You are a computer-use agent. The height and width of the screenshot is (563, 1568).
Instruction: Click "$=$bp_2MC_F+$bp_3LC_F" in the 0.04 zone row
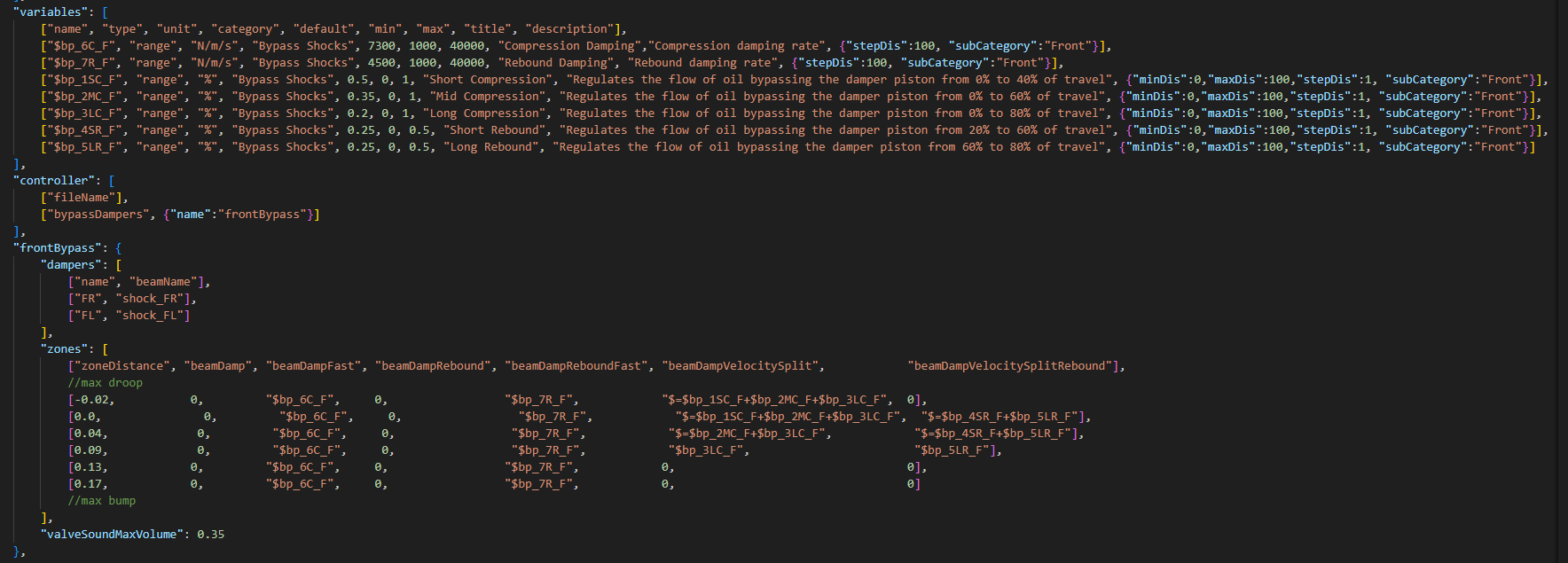(748, 433)
